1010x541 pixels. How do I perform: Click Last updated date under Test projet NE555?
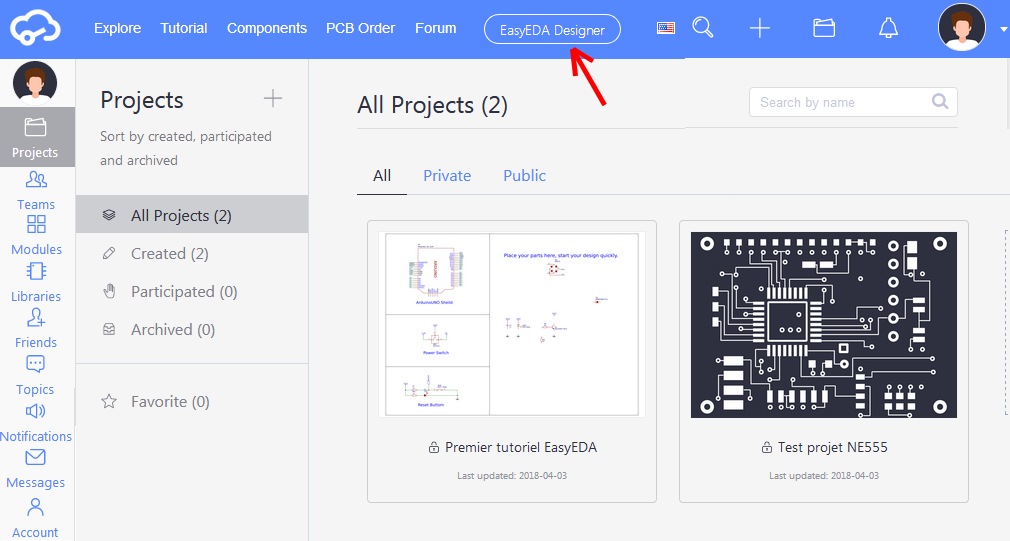tap(824, 475)
